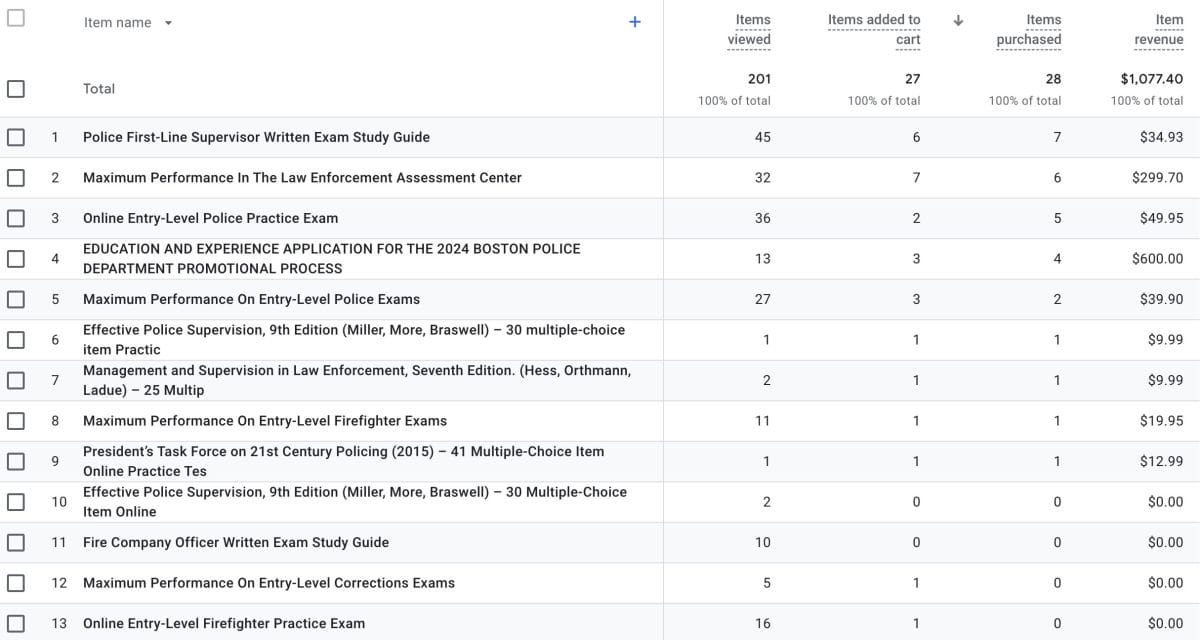1200x640 pixels.
Task: Click the $600.00 revenue cell
Action: pos(1157,259)
